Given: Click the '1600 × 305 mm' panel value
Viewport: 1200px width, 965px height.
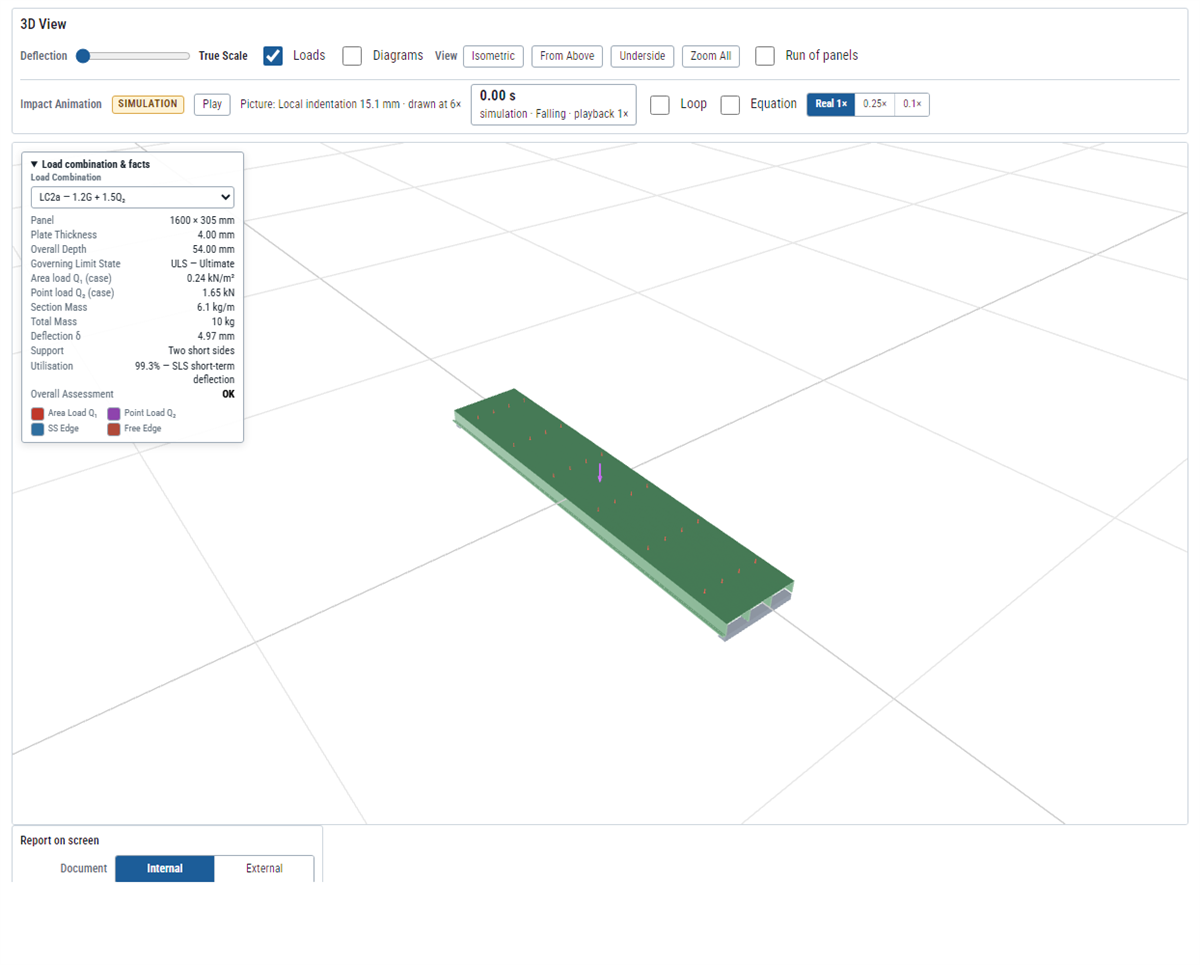Looking at the screenshot, I should point(202,220).
